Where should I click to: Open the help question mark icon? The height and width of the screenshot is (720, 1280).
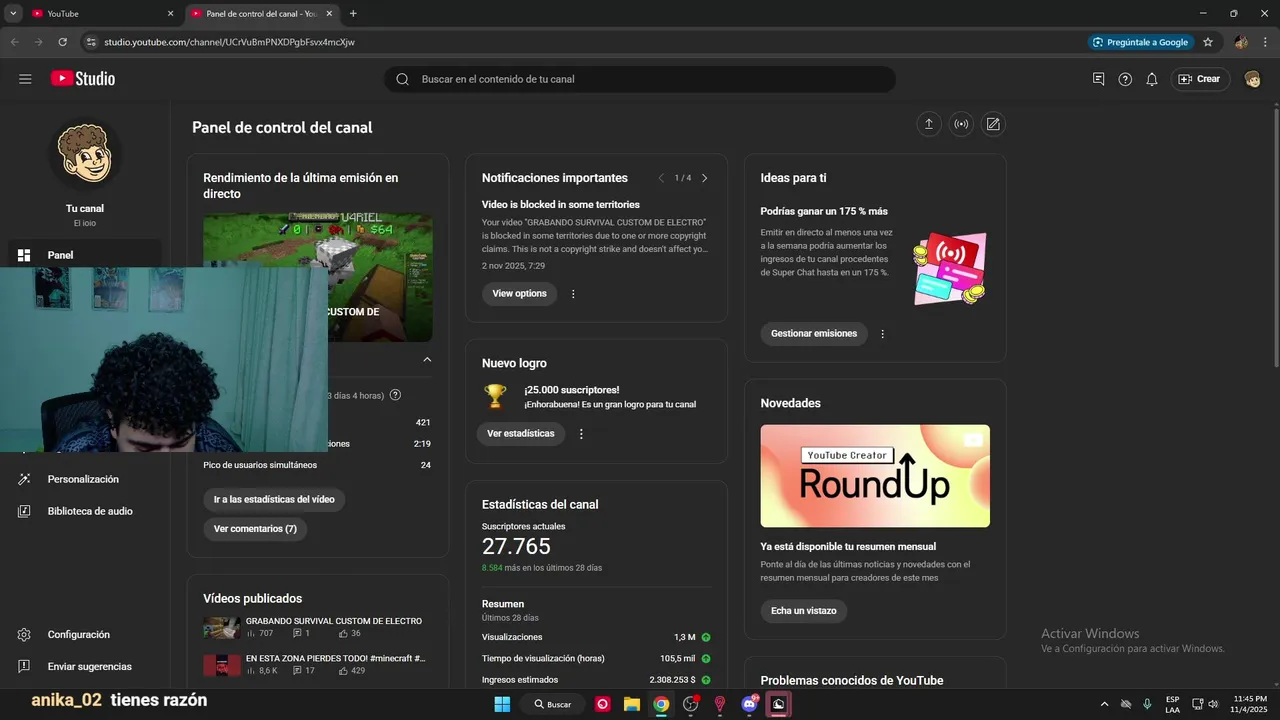(x=1125, y=79)
